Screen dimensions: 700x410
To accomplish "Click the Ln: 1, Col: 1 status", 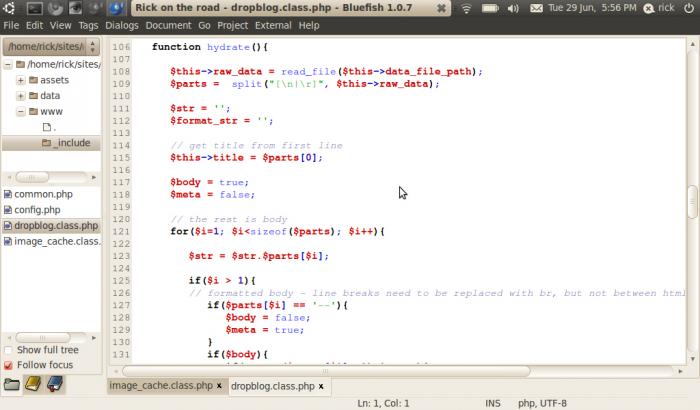I will [383, 403].
